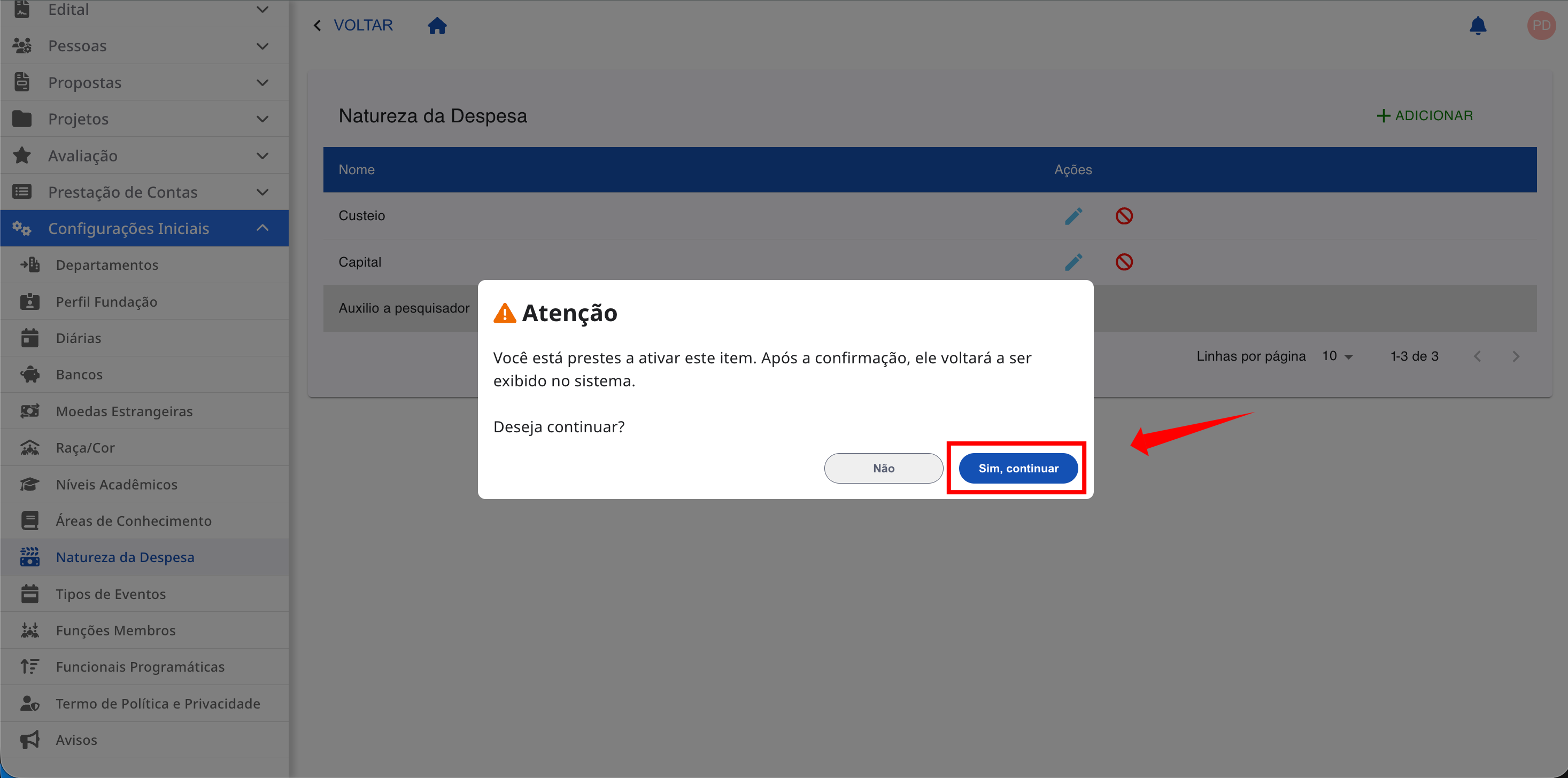Click the Departamentos sidebar icon
Screen dimensions: 1568x778
point(30,264)
